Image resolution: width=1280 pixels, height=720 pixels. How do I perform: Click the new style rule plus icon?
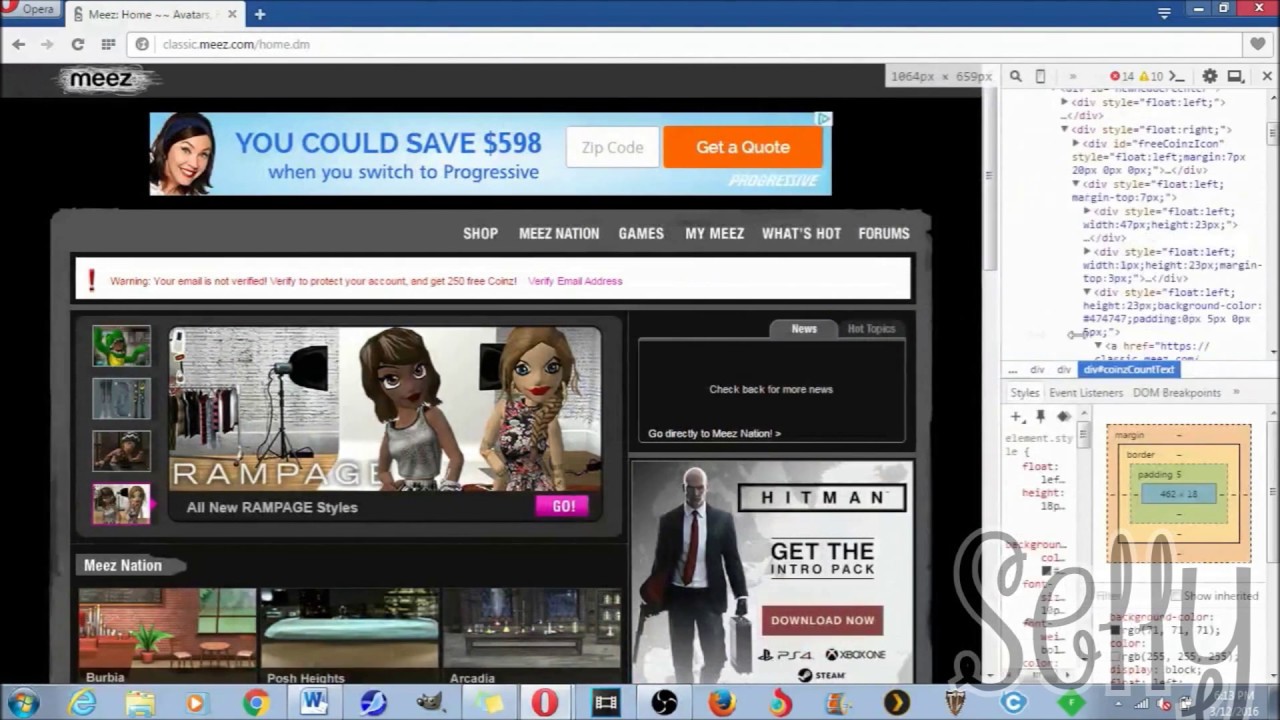[1016, 417]
